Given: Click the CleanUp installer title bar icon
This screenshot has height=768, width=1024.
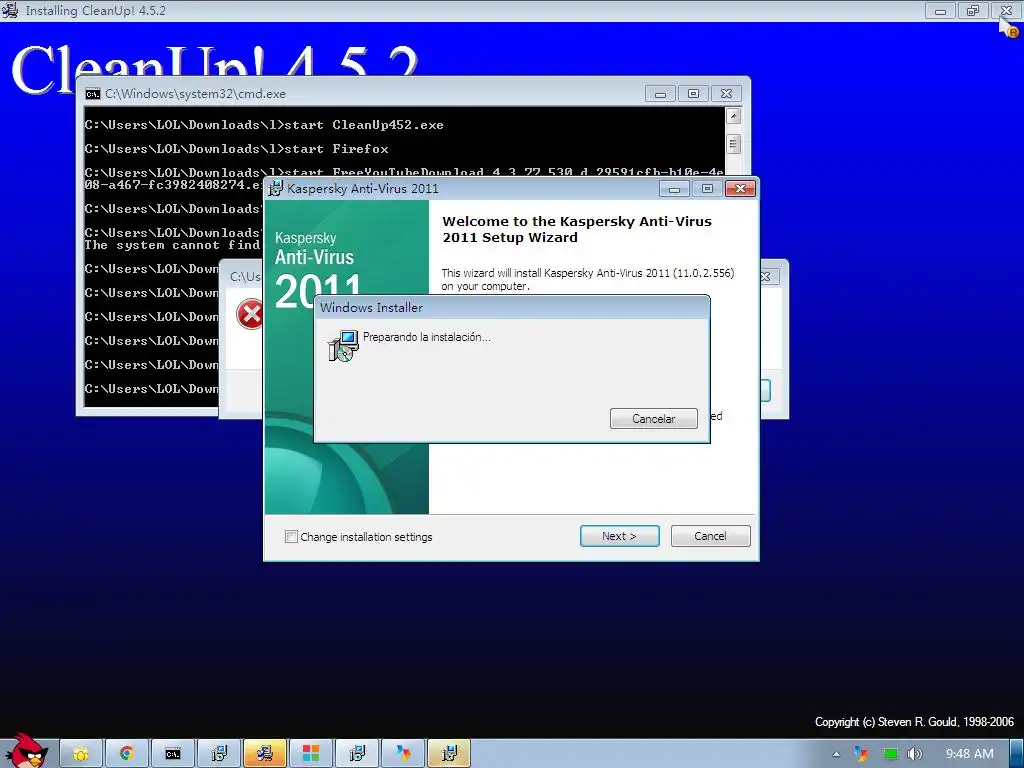Looking at the screenshot, I should [x=10, y=10].
